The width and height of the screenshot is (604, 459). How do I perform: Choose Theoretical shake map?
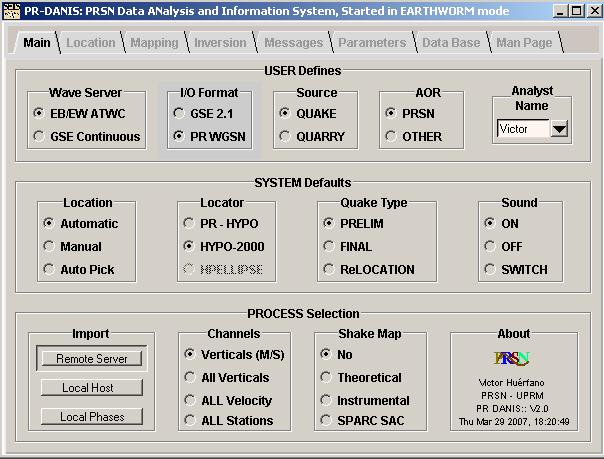(x=361, y=377)
